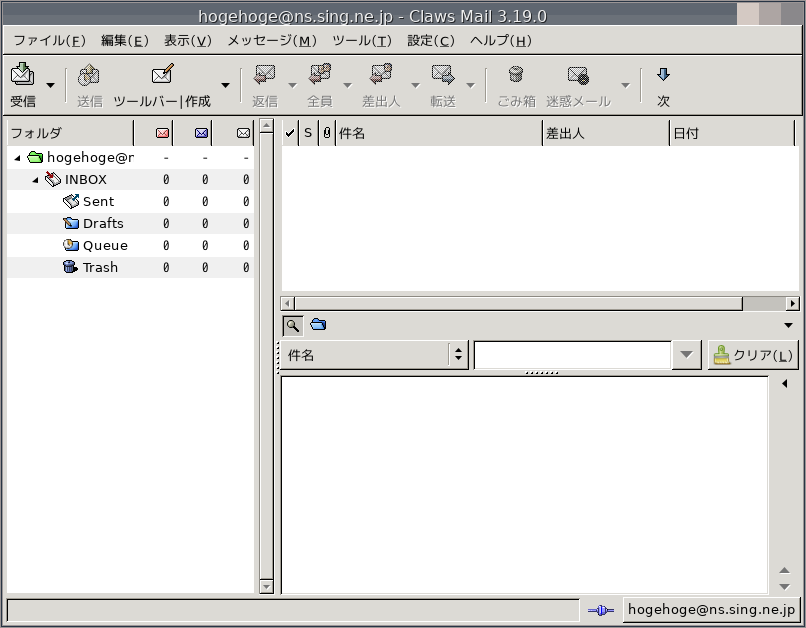This screenshot has height=628, width=806.
Task: Click the Send (送信) toolbar icon
Action: [x=89, y=75]
